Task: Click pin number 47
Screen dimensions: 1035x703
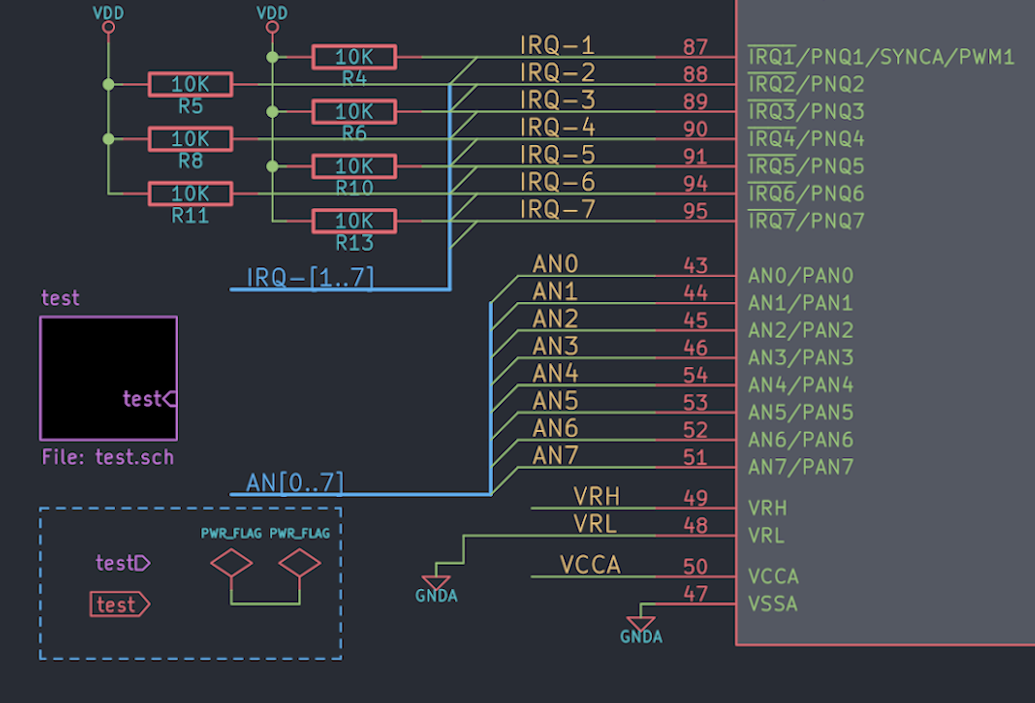Action: [x=695, y=594]
